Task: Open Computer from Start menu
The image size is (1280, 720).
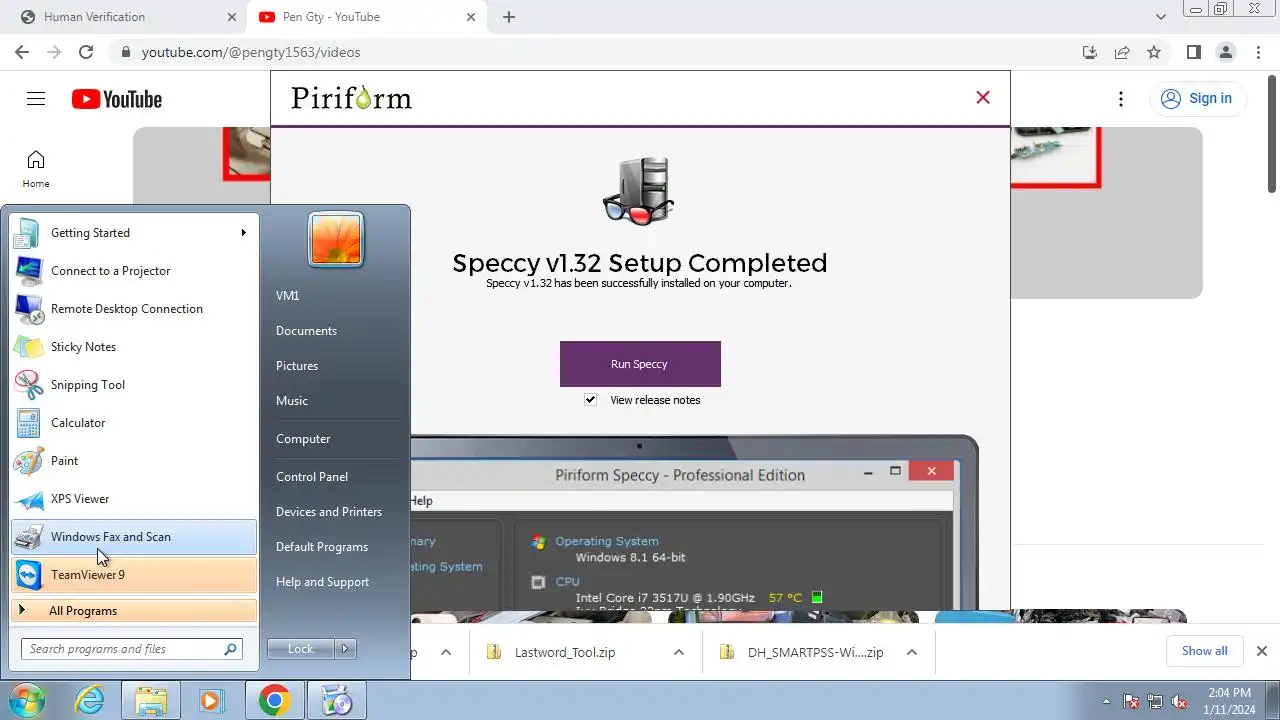Action: (x=303, y=439)
